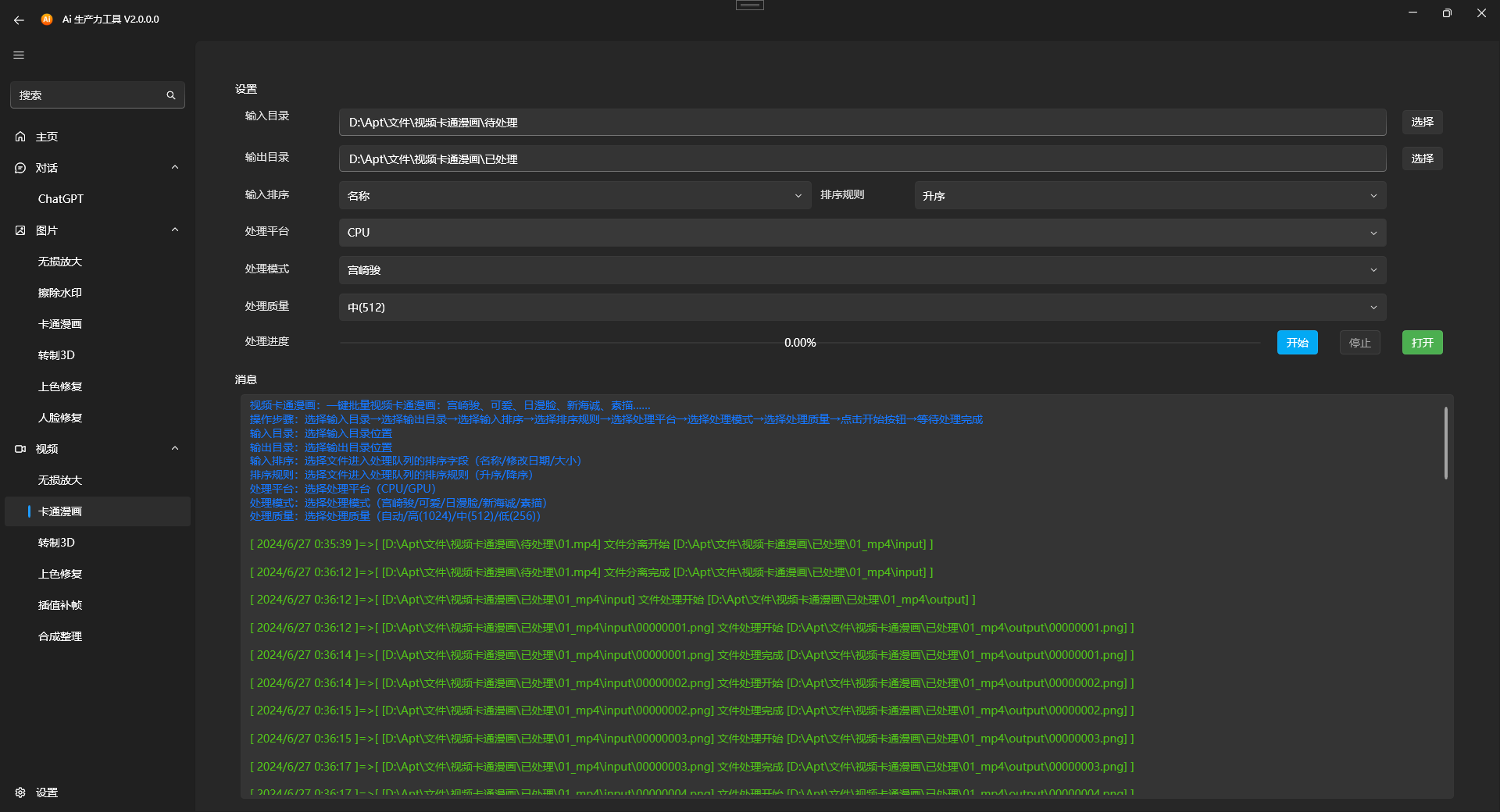Select 插值补帧 in the sidebar
Screen dimensions: 1500x812
98,605
